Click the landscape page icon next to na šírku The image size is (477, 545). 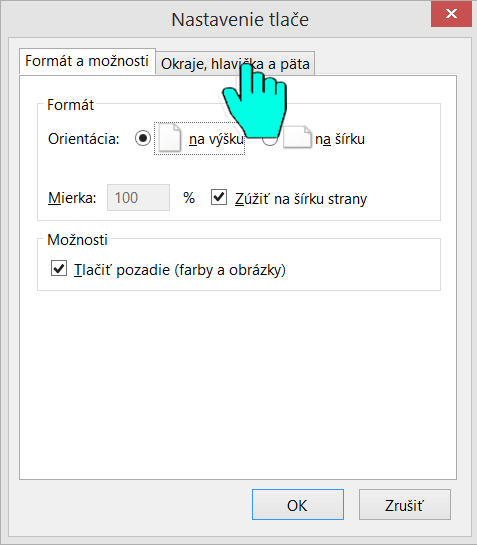click(297, 138)
